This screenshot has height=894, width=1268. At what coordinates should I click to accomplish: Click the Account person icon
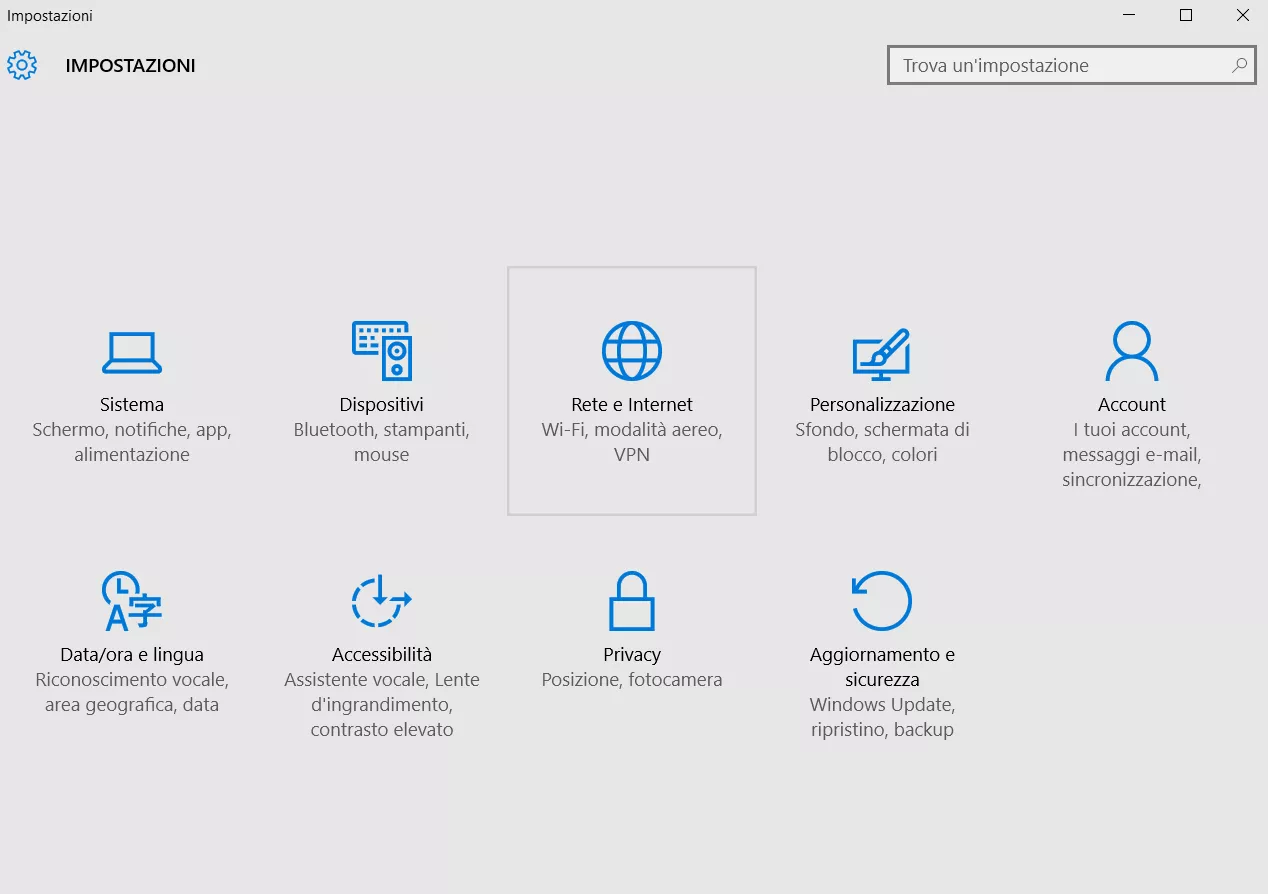pyautogui.click(x=1131, y=351)
